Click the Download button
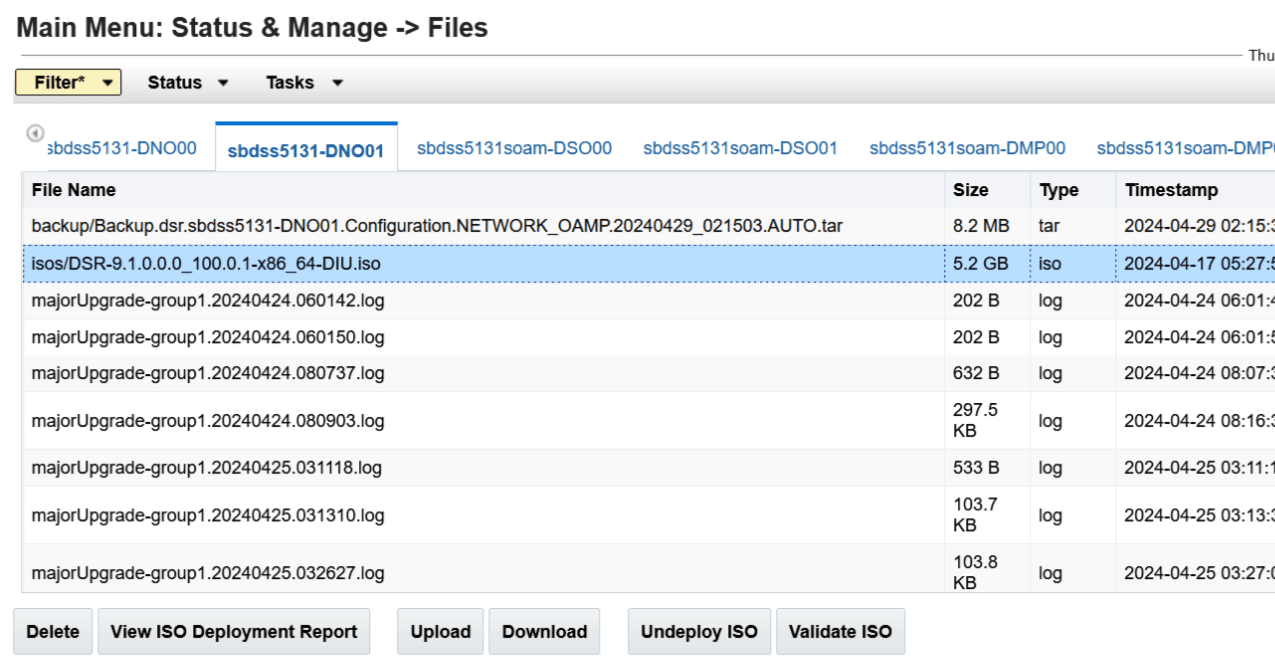Image resolution: width=1275 pixels, height=661 pixels. (544, 631)
